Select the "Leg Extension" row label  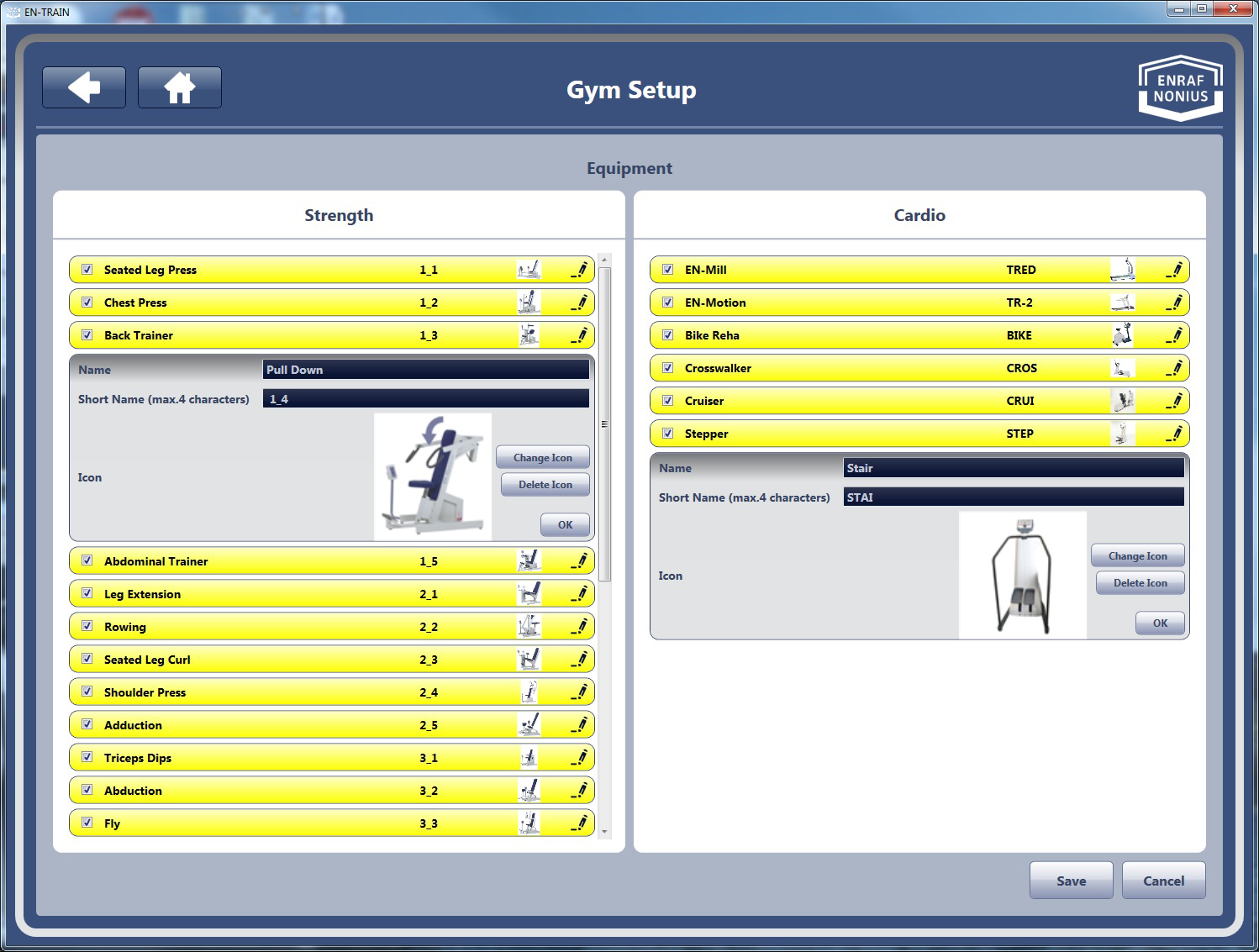142,594
